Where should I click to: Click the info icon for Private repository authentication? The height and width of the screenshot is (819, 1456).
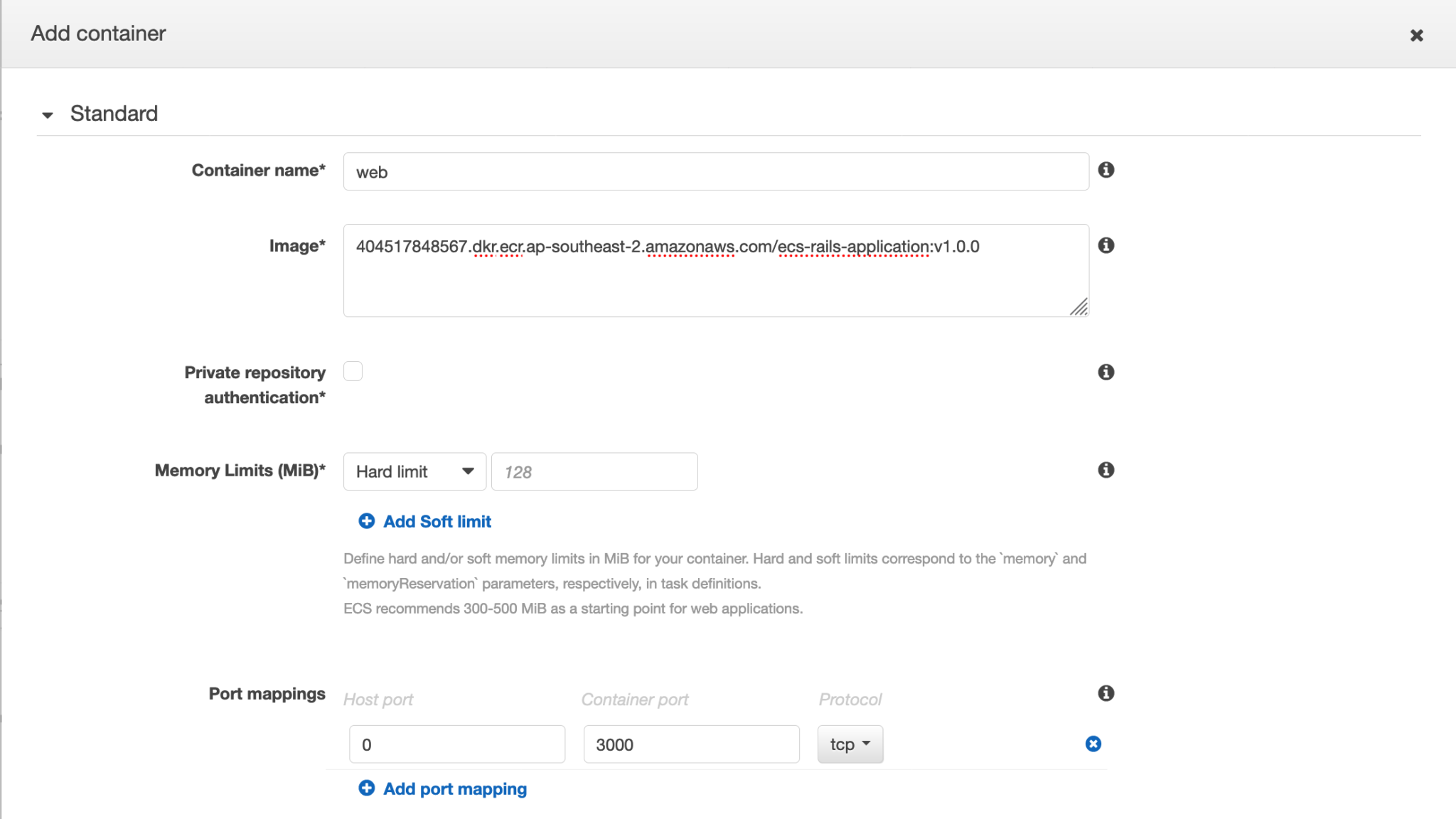click(x=1106, y=371)
